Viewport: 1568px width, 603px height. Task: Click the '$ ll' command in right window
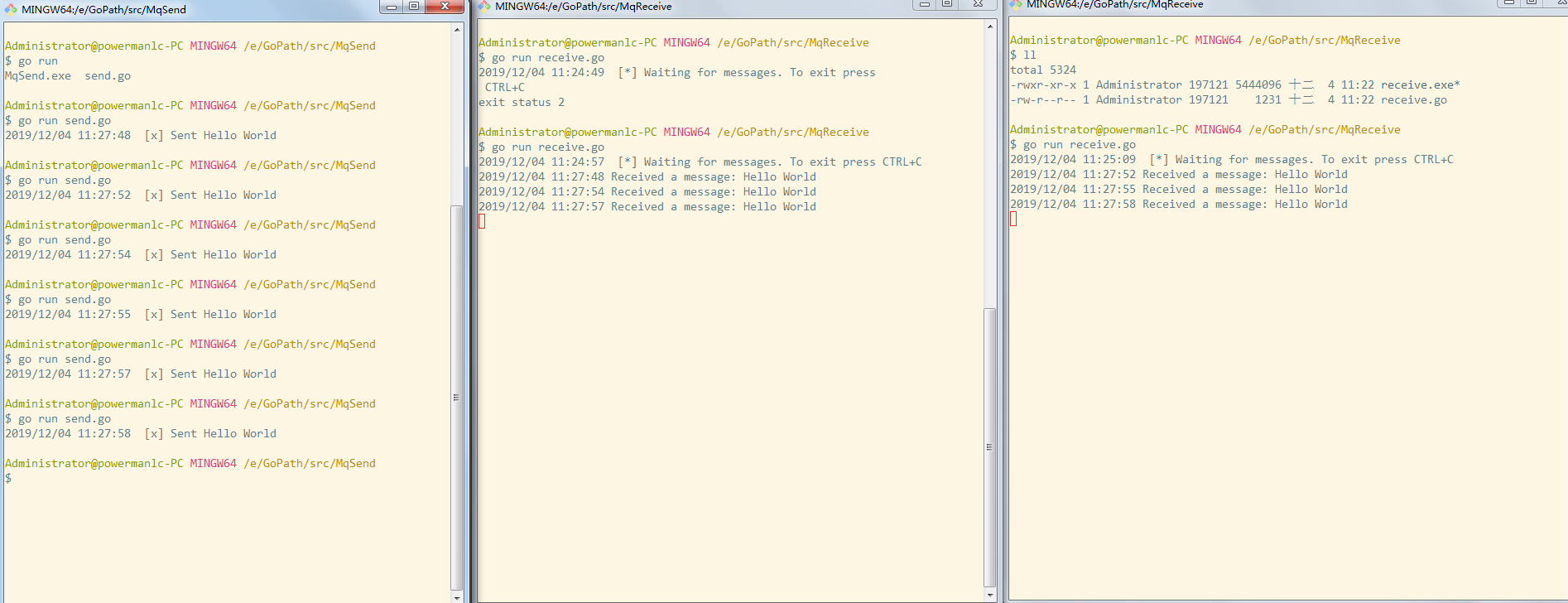[x=1023, y=55]
